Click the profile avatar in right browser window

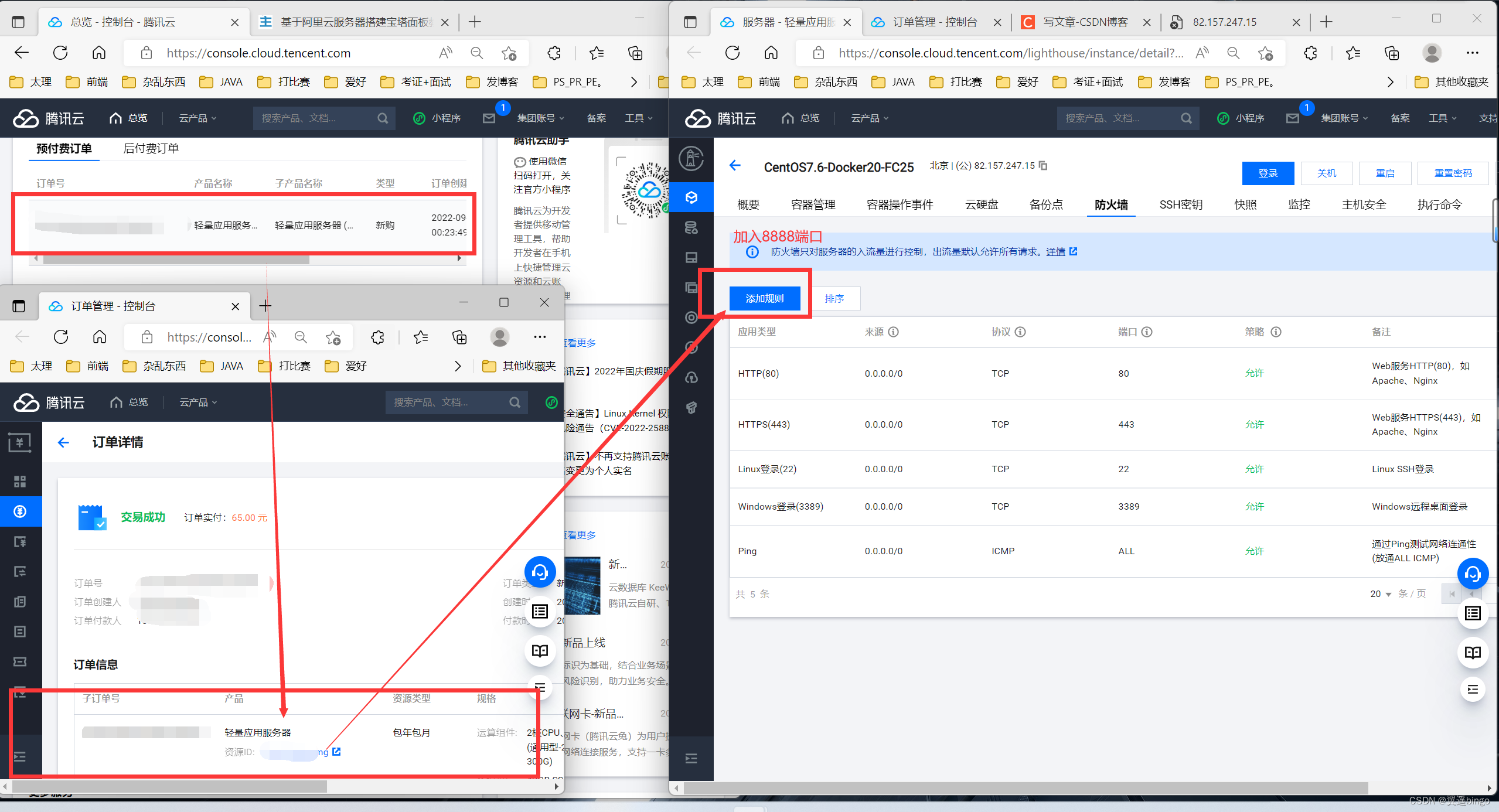coord(1432,53)
